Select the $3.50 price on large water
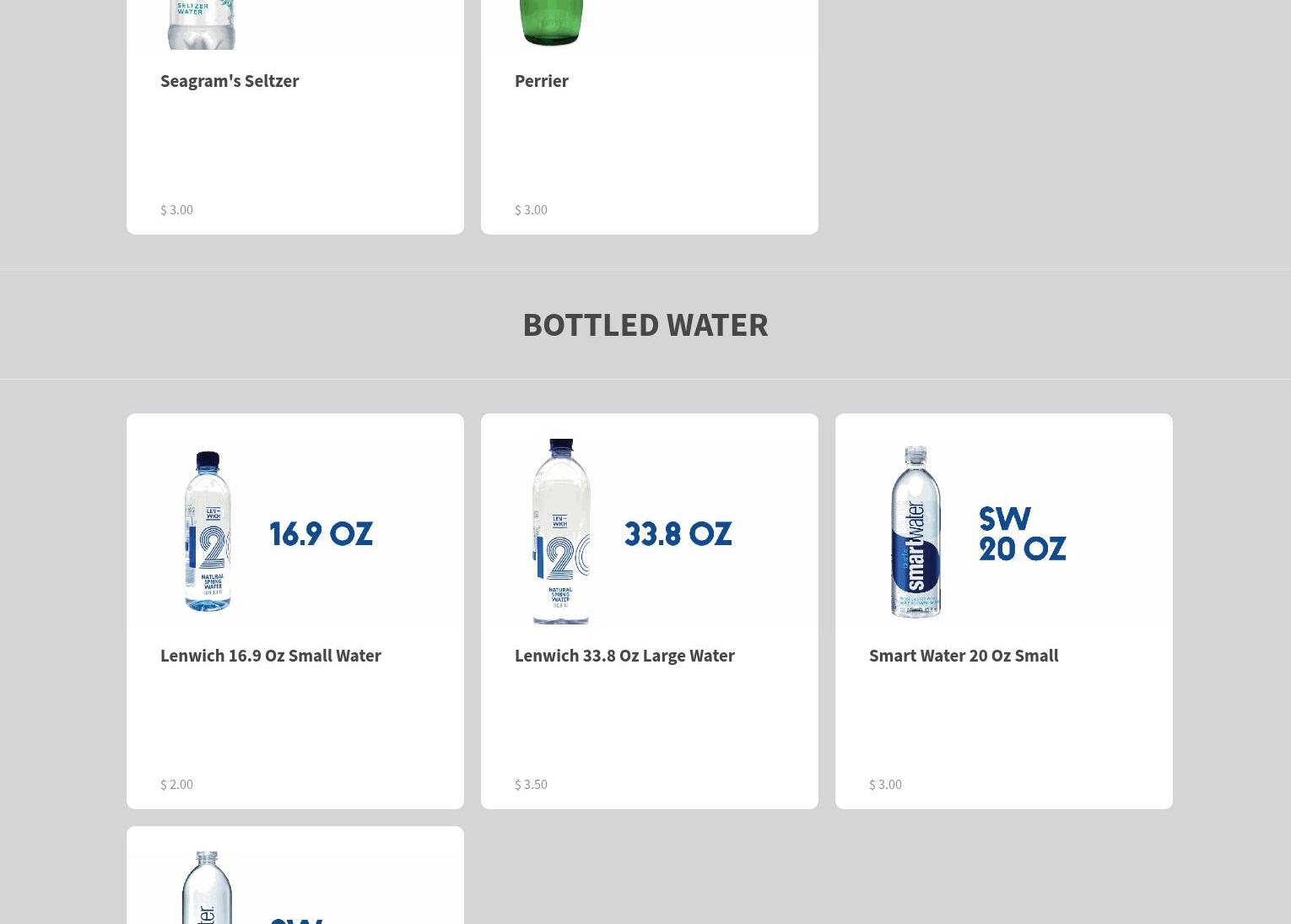 tap(531, 784)
